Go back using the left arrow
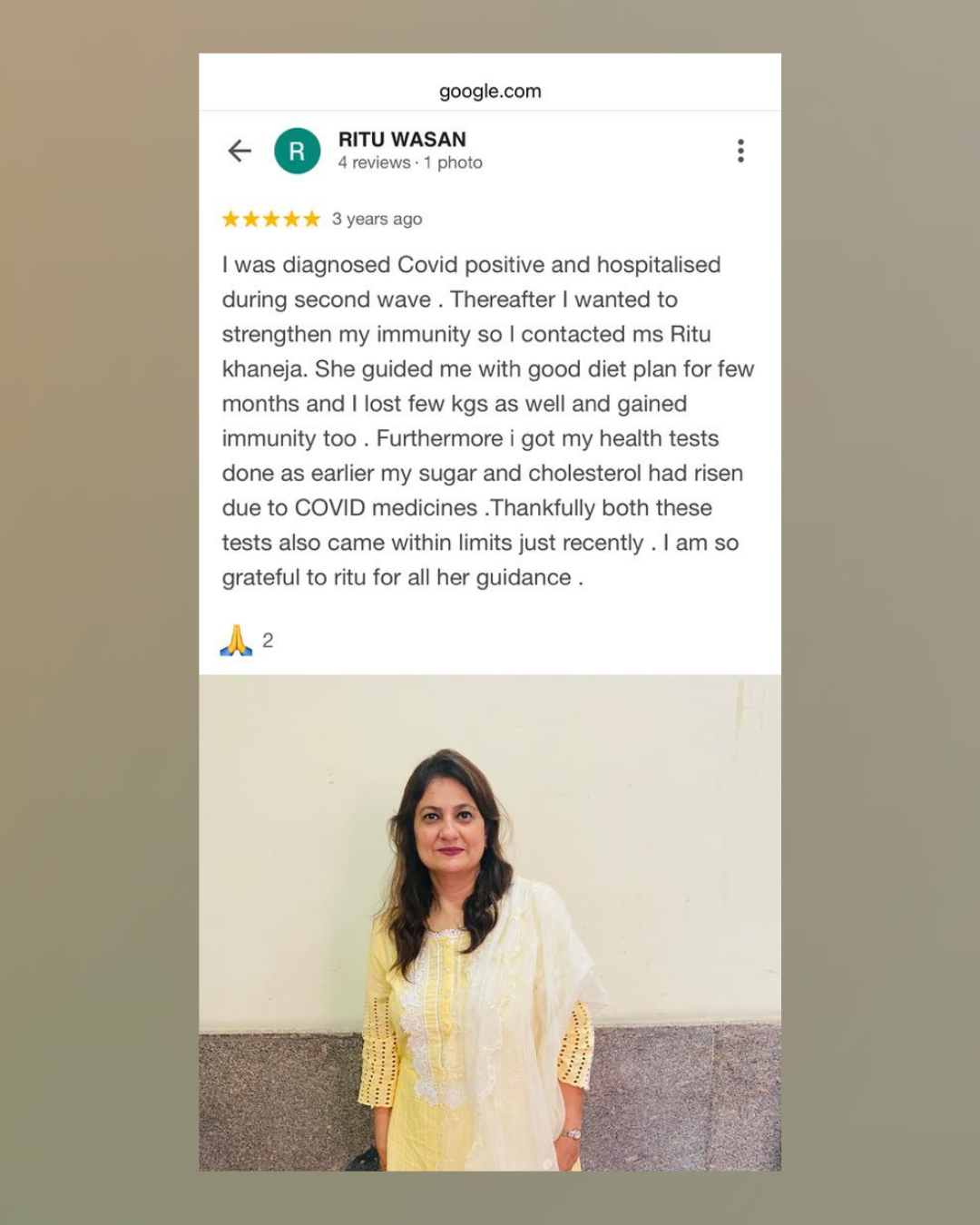The width and height of the screenshot is (980, 1225). point(240,151)
